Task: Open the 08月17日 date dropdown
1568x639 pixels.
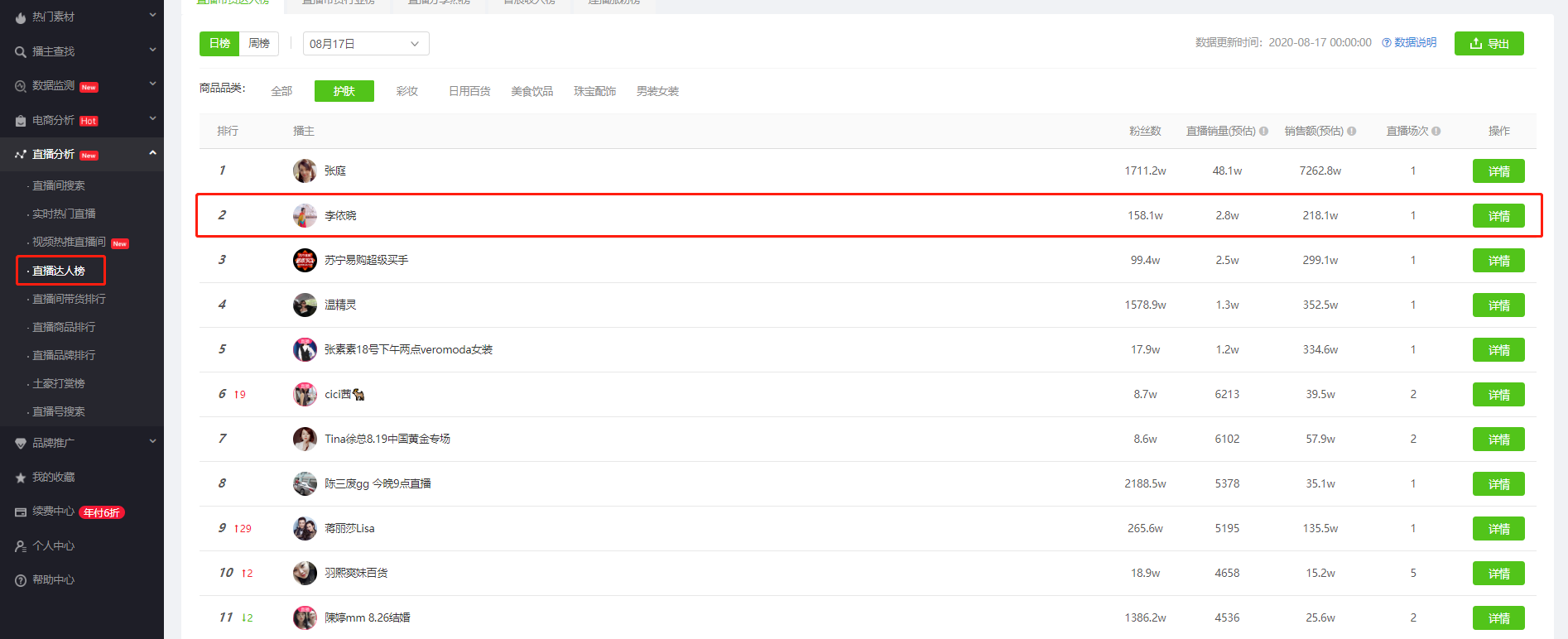Action: pyautogui.click(x=366, y=44)
